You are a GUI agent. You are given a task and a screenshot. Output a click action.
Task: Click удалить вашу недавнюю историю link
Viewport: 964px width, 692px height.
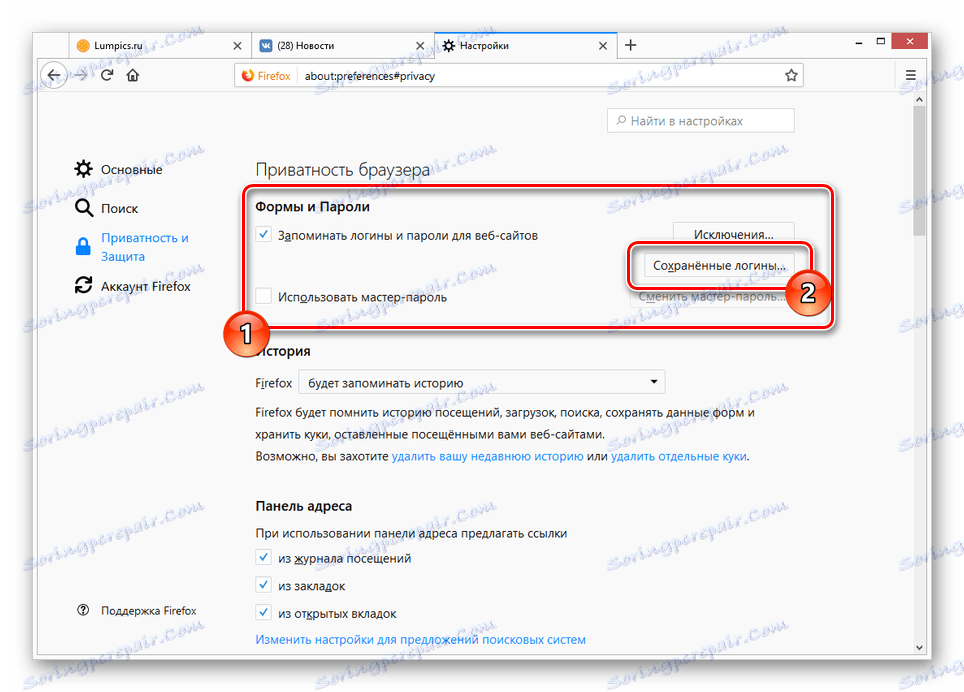(x=488, y=457)
